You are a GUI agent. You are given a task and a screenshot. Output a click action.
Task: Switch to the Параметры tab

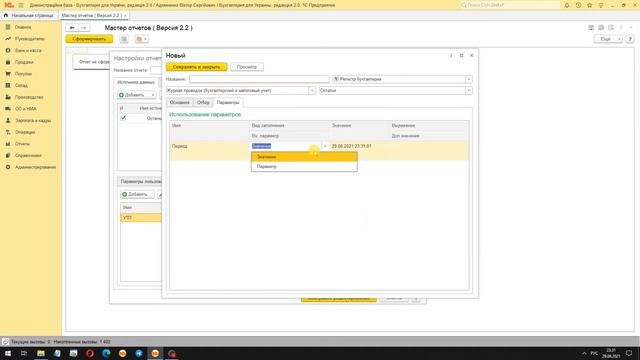[x=228, y=102]
